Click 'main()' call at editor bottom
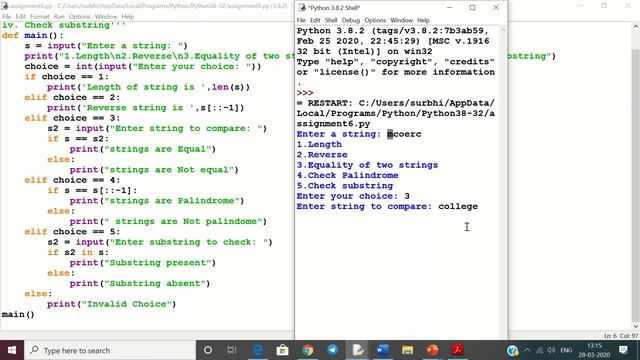Image resolution: width=640 pixels, height=360 pixels. (x=18, y=314)
